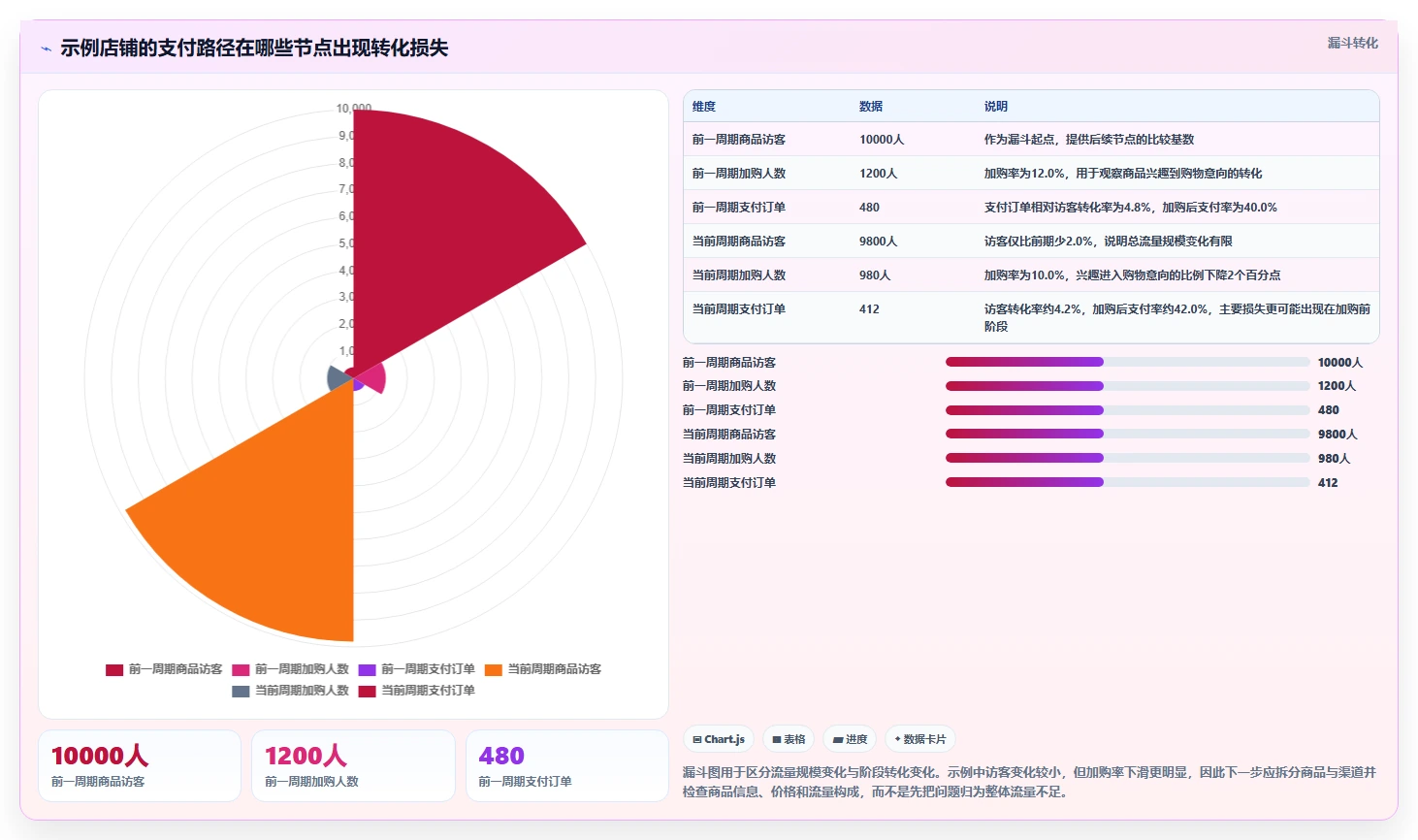Toggle orange 当前周期商品访客 legend entry
Image resolution: width=1418 pixels, height=840 pixels.
tap(543, 669)
